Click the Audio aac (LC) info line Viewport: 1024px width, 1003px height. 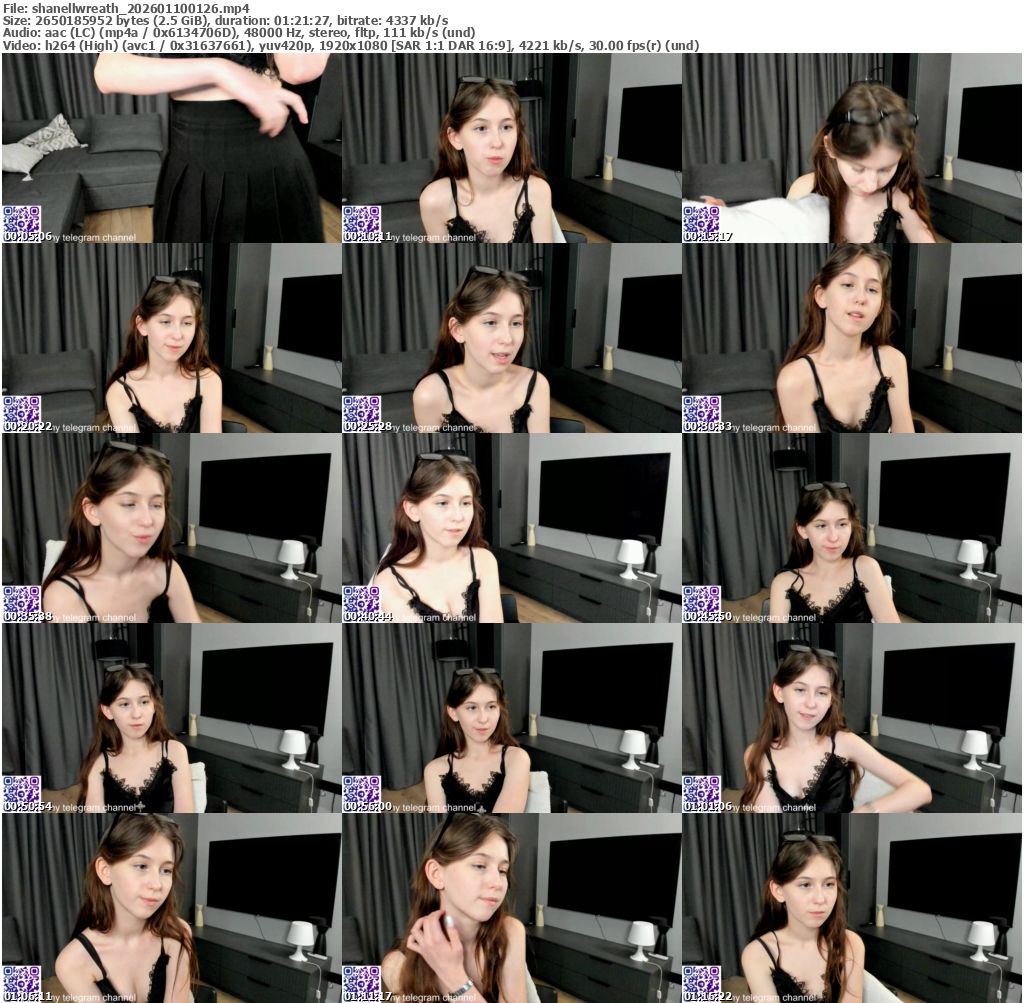pos(239,33)
